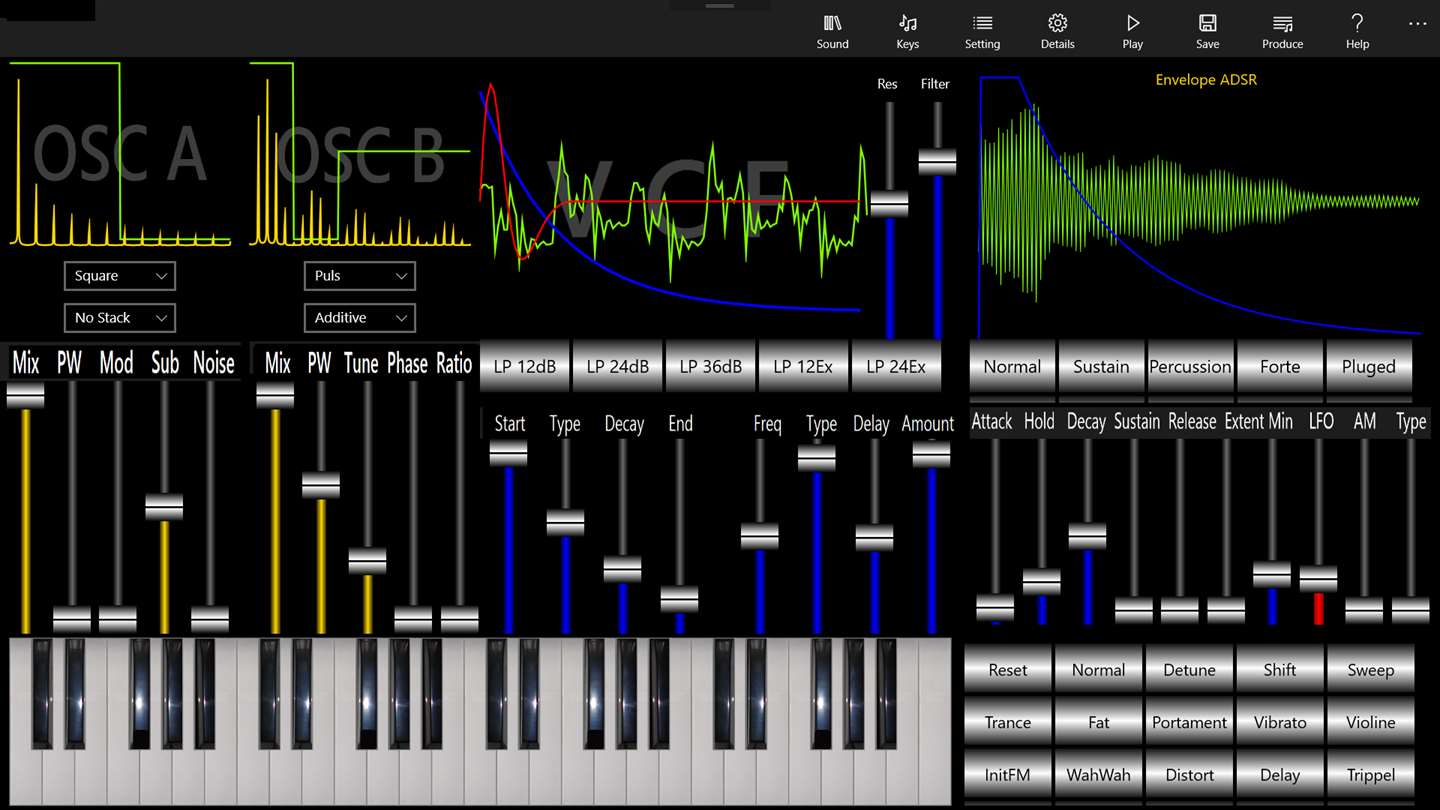Click the Hold slider handle
This screenshot has width=1440, height=810.
[1041, 581]
